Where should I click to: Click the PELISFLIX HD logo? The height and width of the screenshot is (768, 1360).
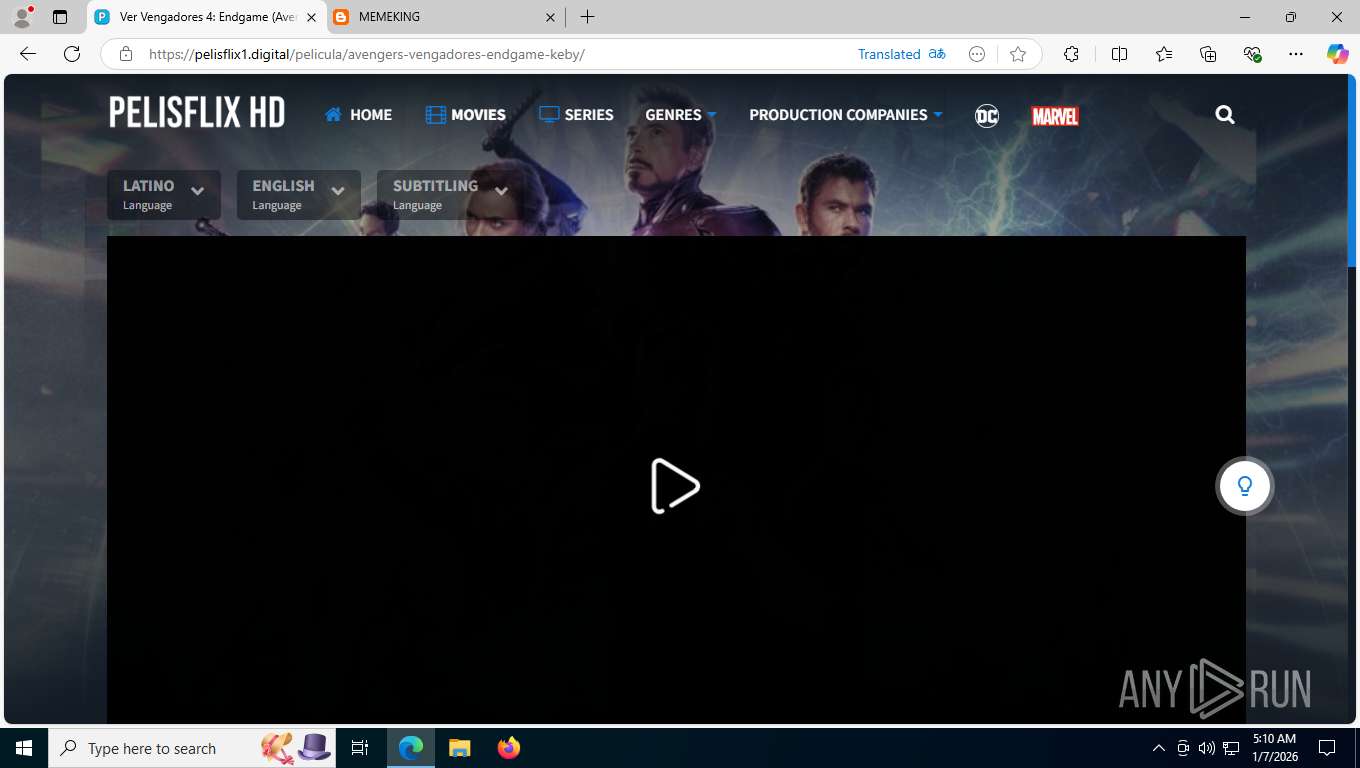(x=197, y=113)
